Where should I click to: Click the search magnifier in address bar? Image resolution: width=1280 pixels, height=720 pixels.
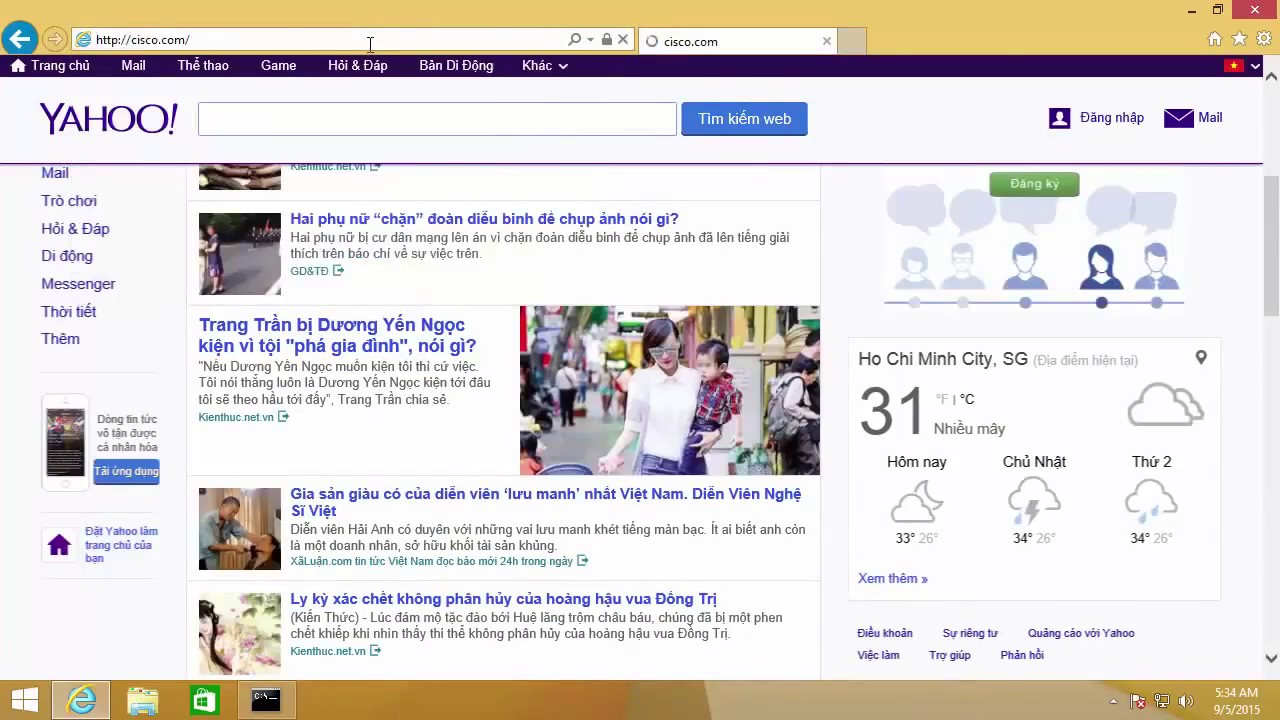point(574,40)
